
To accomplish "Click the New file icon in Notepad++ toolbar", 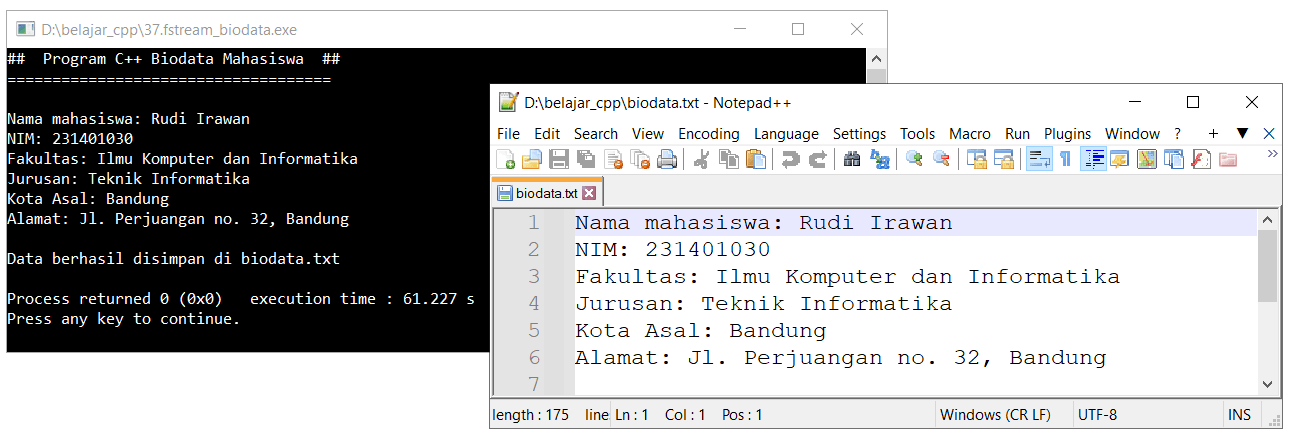I will [x=506, y=159].
